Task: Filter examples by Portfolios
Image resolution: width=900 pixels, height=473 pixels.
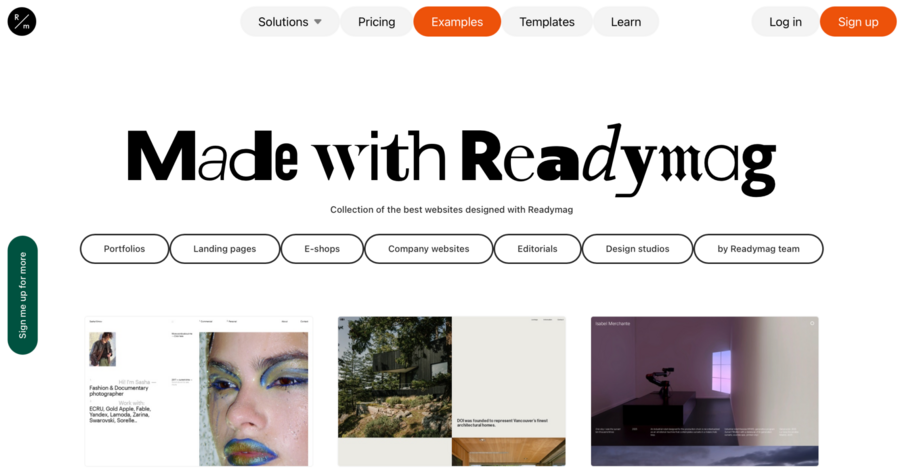Action: click(125, 249)
